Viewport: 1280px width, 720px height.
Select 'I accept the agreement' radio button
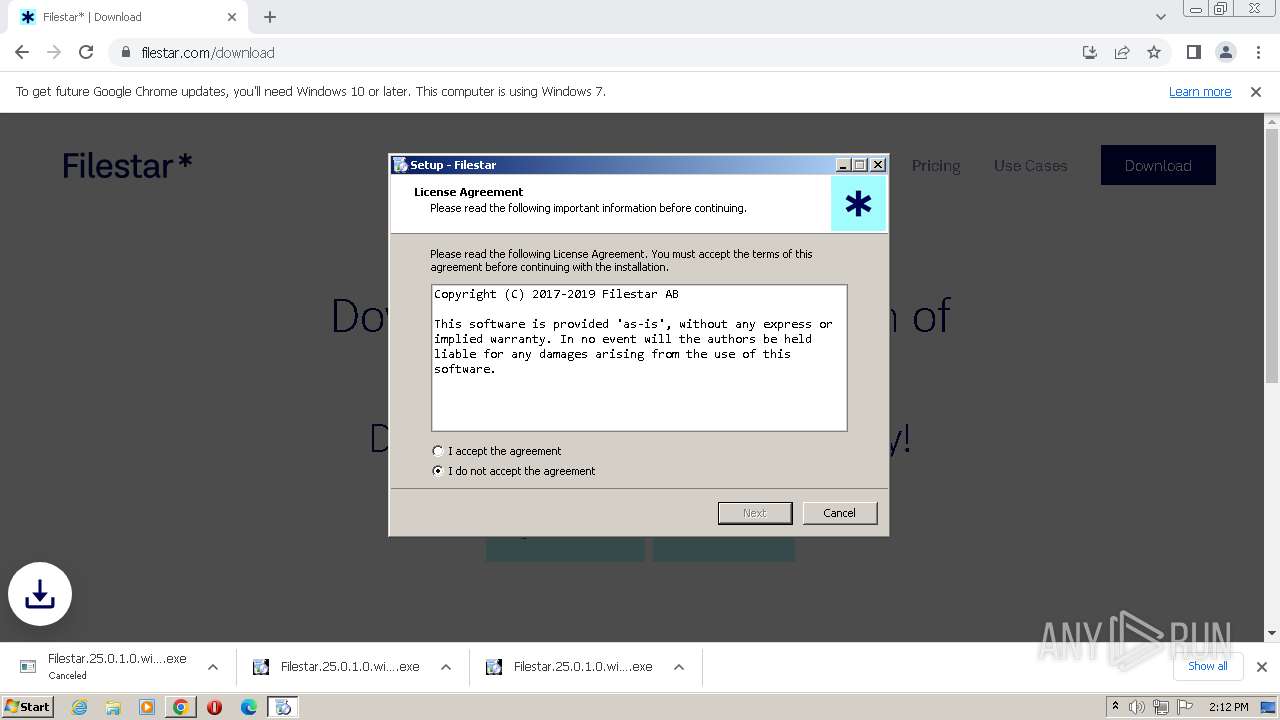pos(438,451)
